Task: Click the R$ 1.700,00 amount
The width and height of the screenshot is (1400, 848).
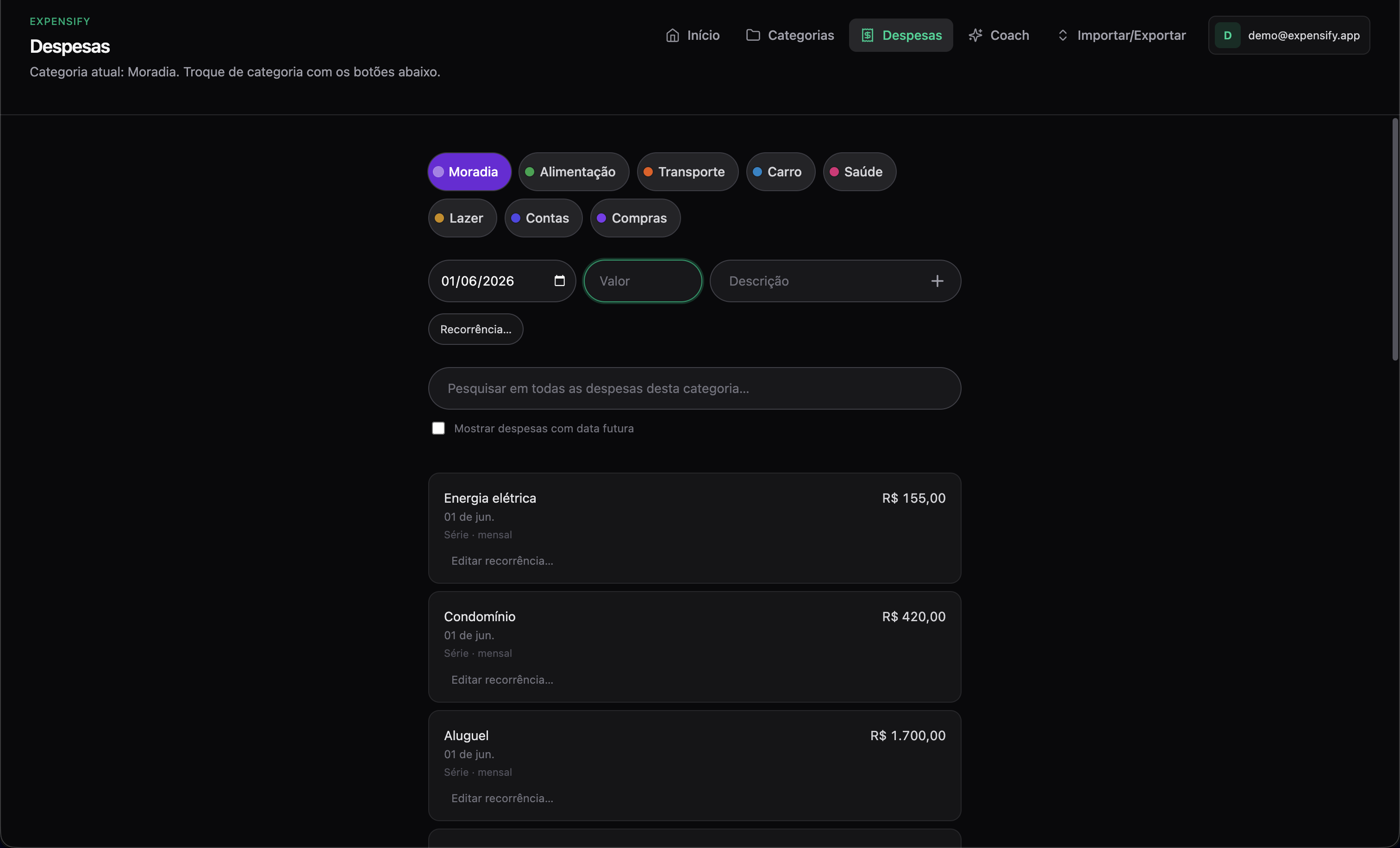Action: click(x=908, y=736)
